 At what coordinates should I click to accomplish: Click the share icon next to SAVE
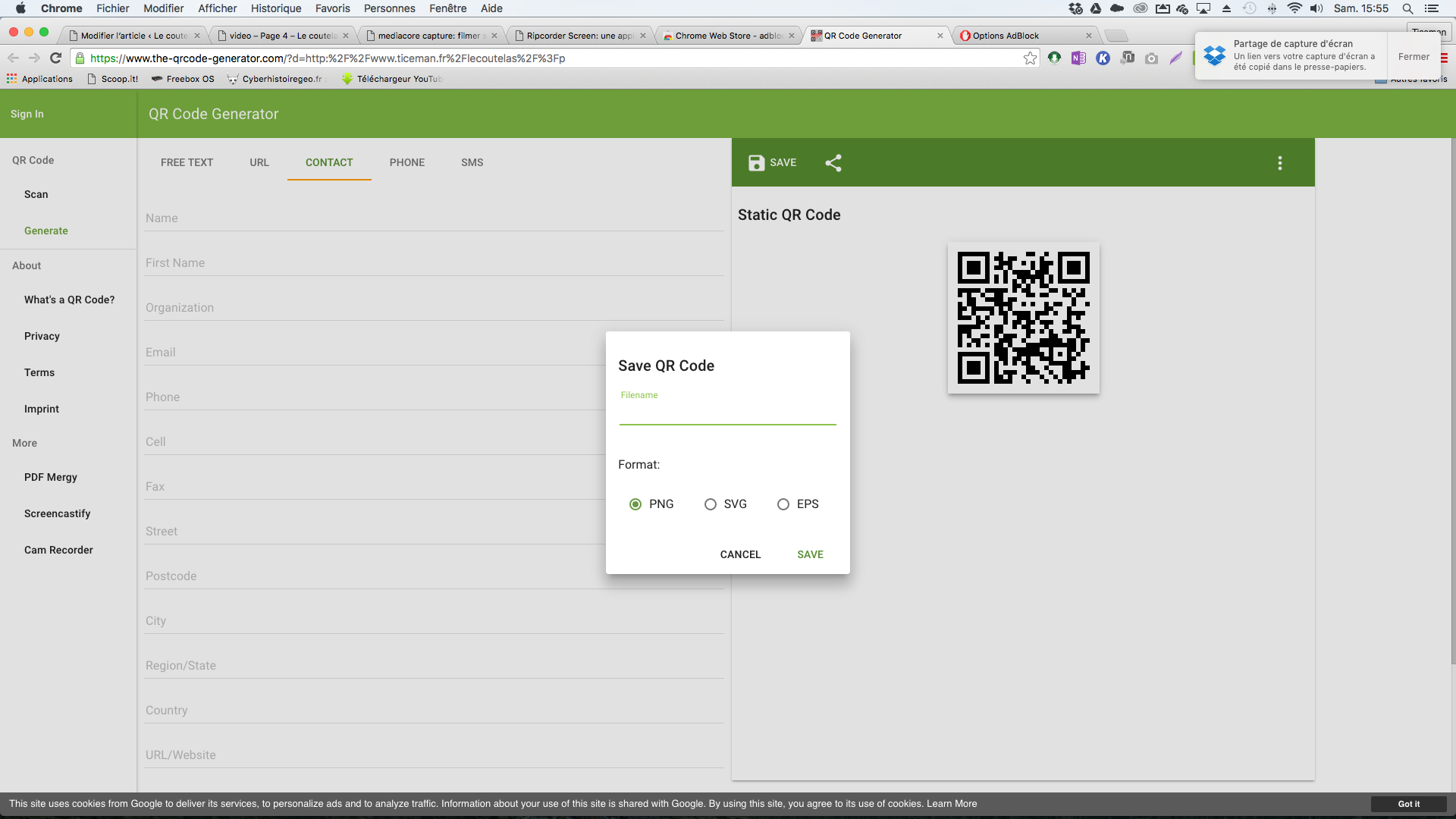point(833,162)
